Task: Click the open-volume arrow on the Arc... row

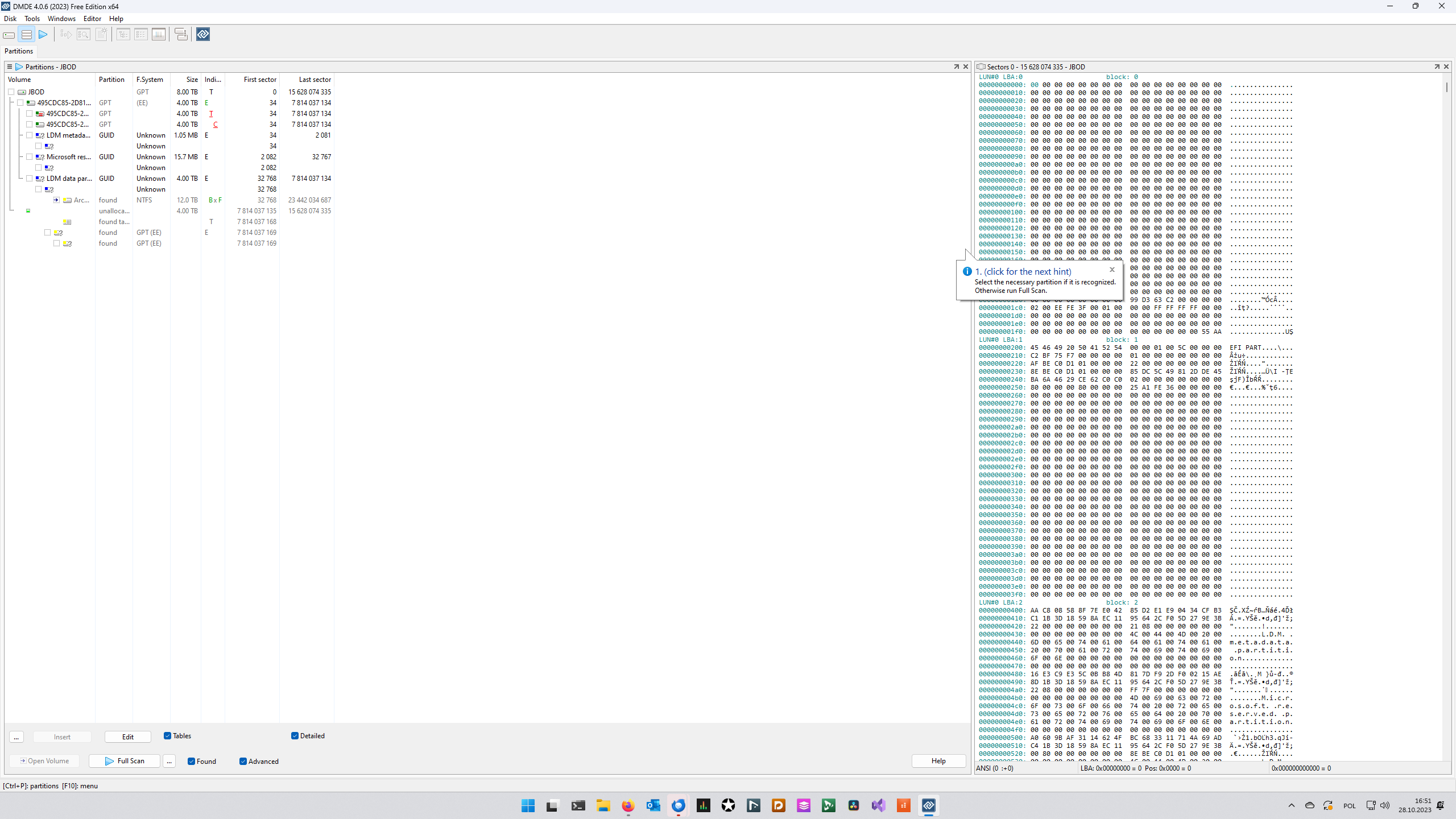Action: 56,200
